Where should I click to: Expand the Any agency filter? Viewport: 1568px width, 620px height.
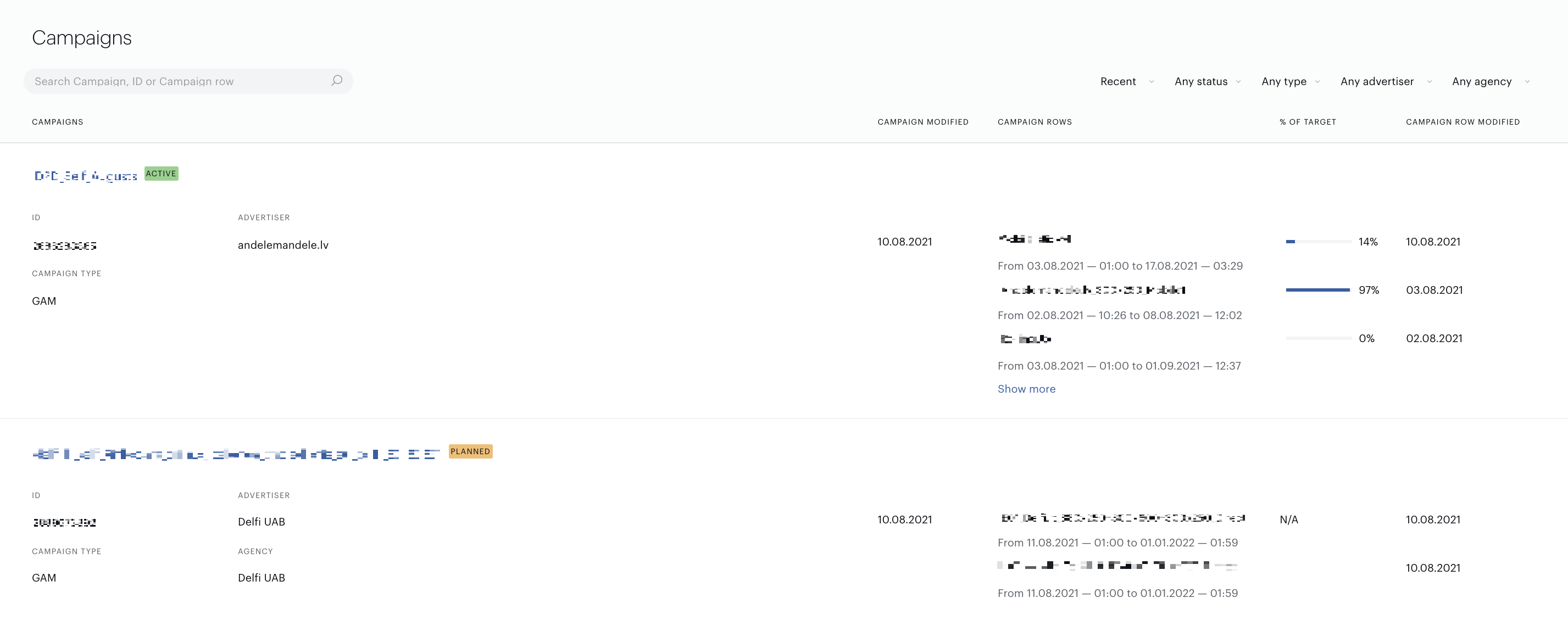click(1491, 81)
